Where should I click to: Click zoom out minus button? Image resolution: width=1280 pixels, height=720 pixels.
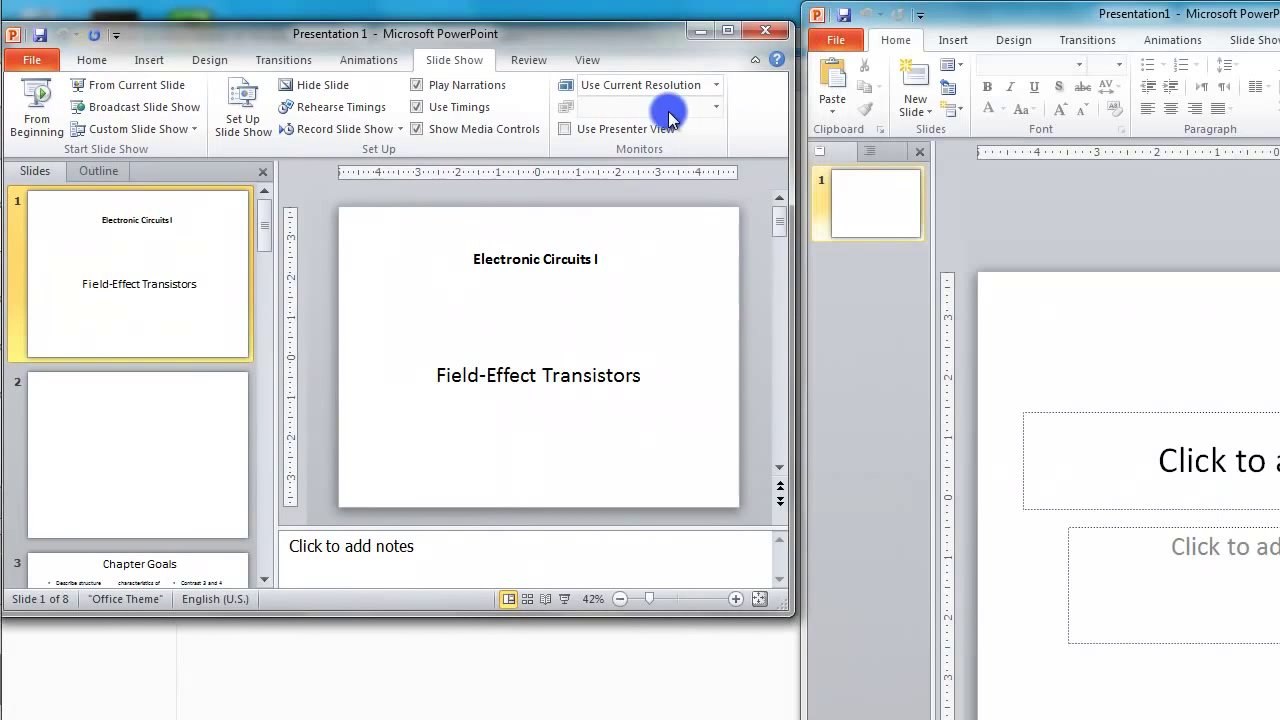click(620, 599)
